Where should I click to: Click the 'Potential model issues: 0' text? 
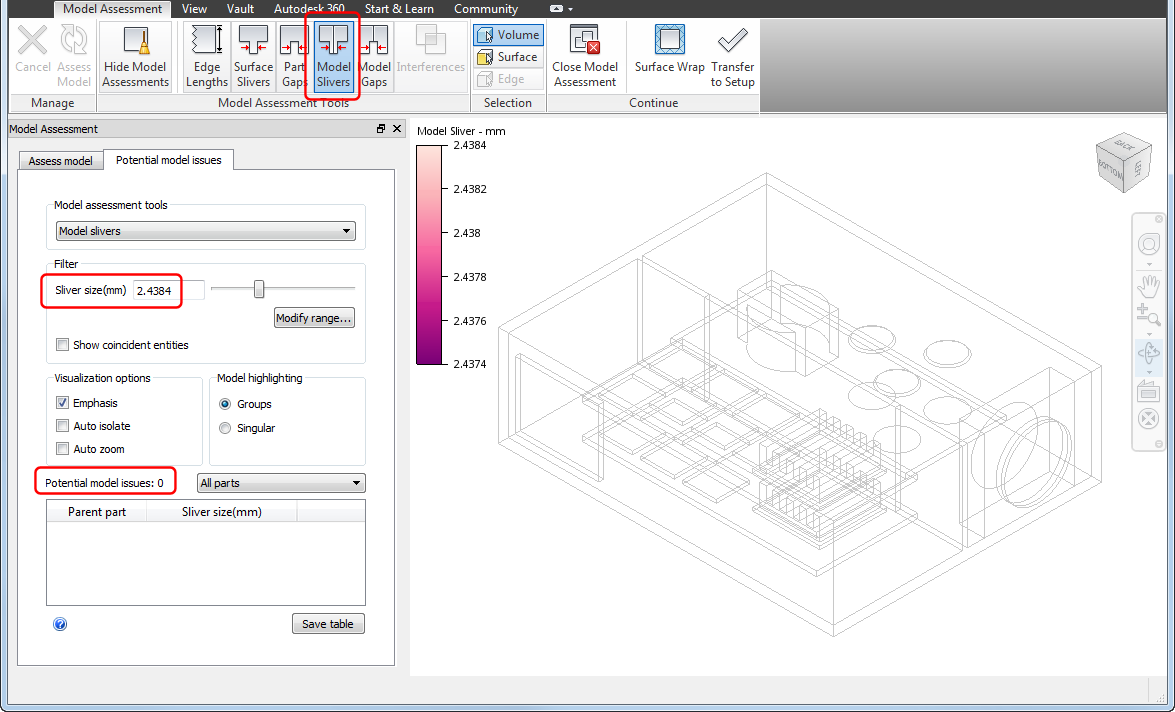[104, 483]
